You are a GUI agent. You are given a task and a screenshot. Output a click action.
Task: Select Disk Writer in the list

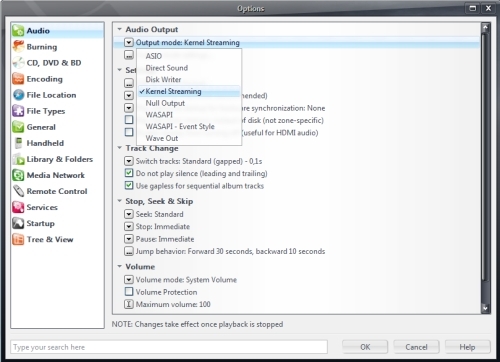click(189, 80)
